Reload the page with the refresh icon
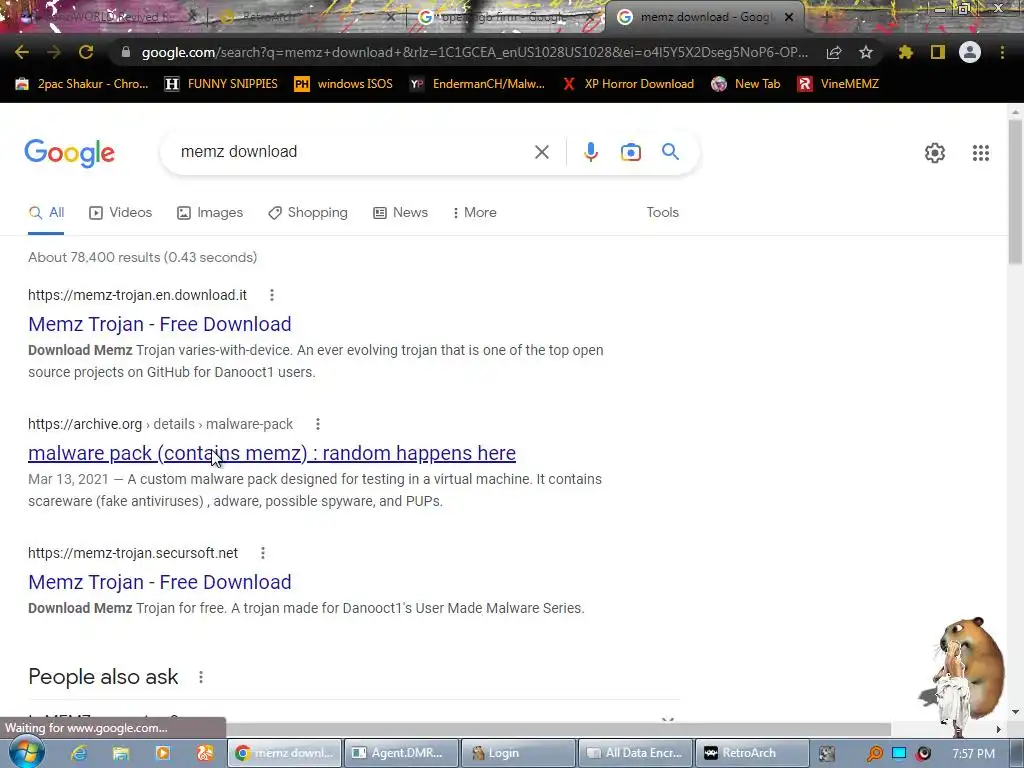The height and width of the screenshot is (768, 1024). [86, 52]
